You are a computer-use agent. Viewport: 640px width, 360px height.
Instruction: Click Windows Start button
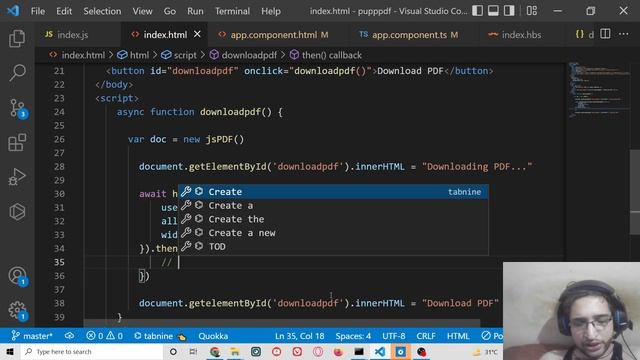(10, 351)
